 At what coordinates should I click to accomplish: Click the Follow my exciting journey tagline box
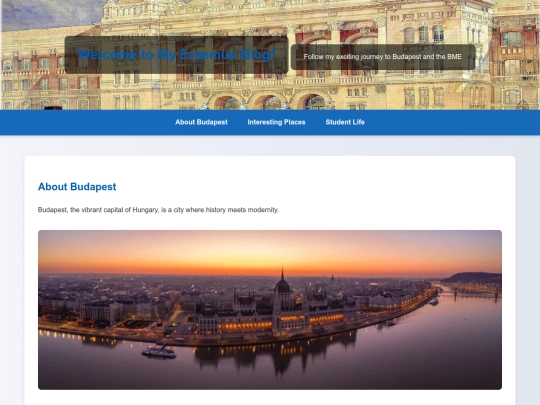coord(383,57)
